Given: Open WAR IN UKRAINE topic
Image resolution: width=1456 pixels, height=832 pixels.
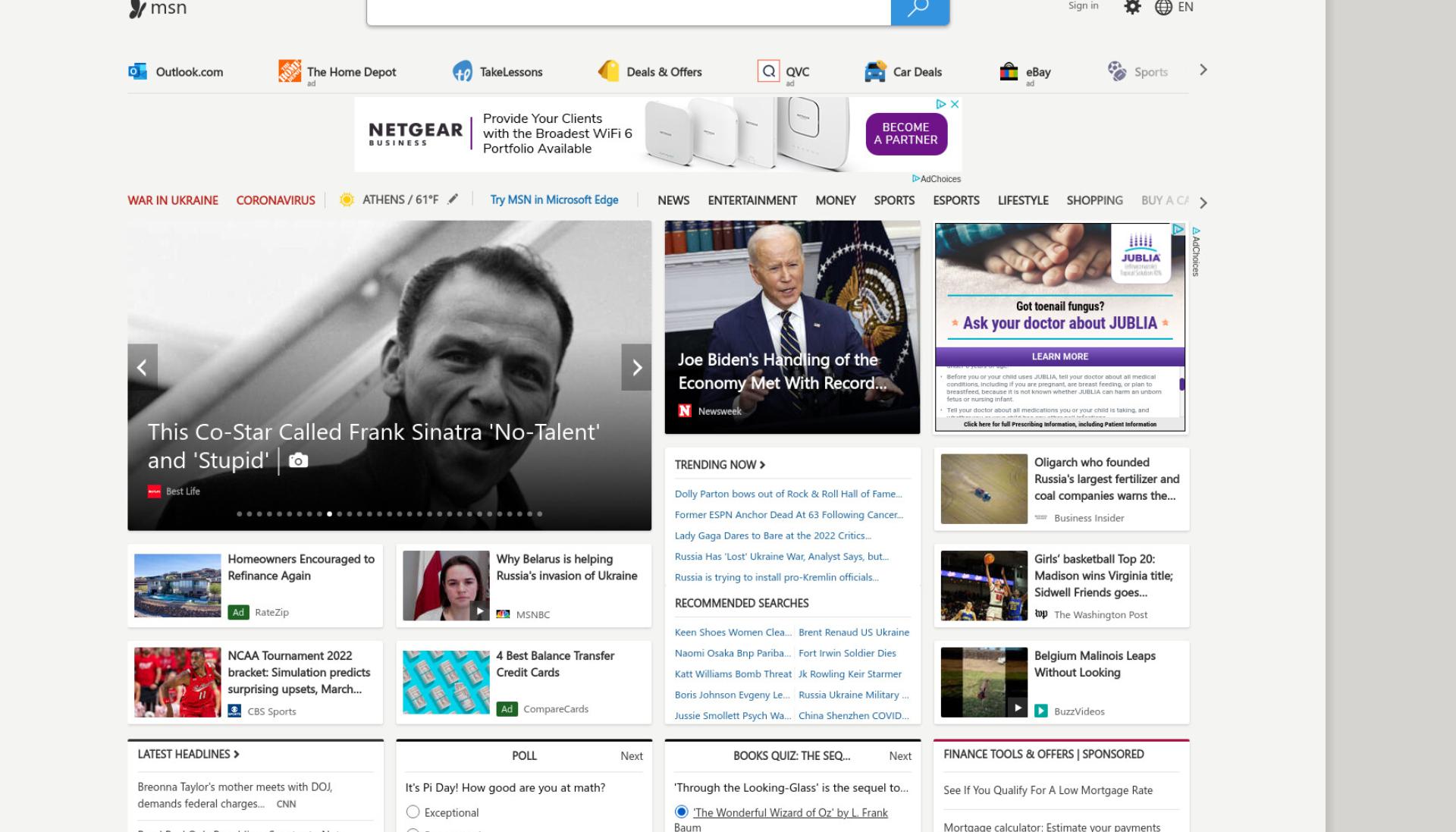Looking at the screenshot, I should [173, 200].
